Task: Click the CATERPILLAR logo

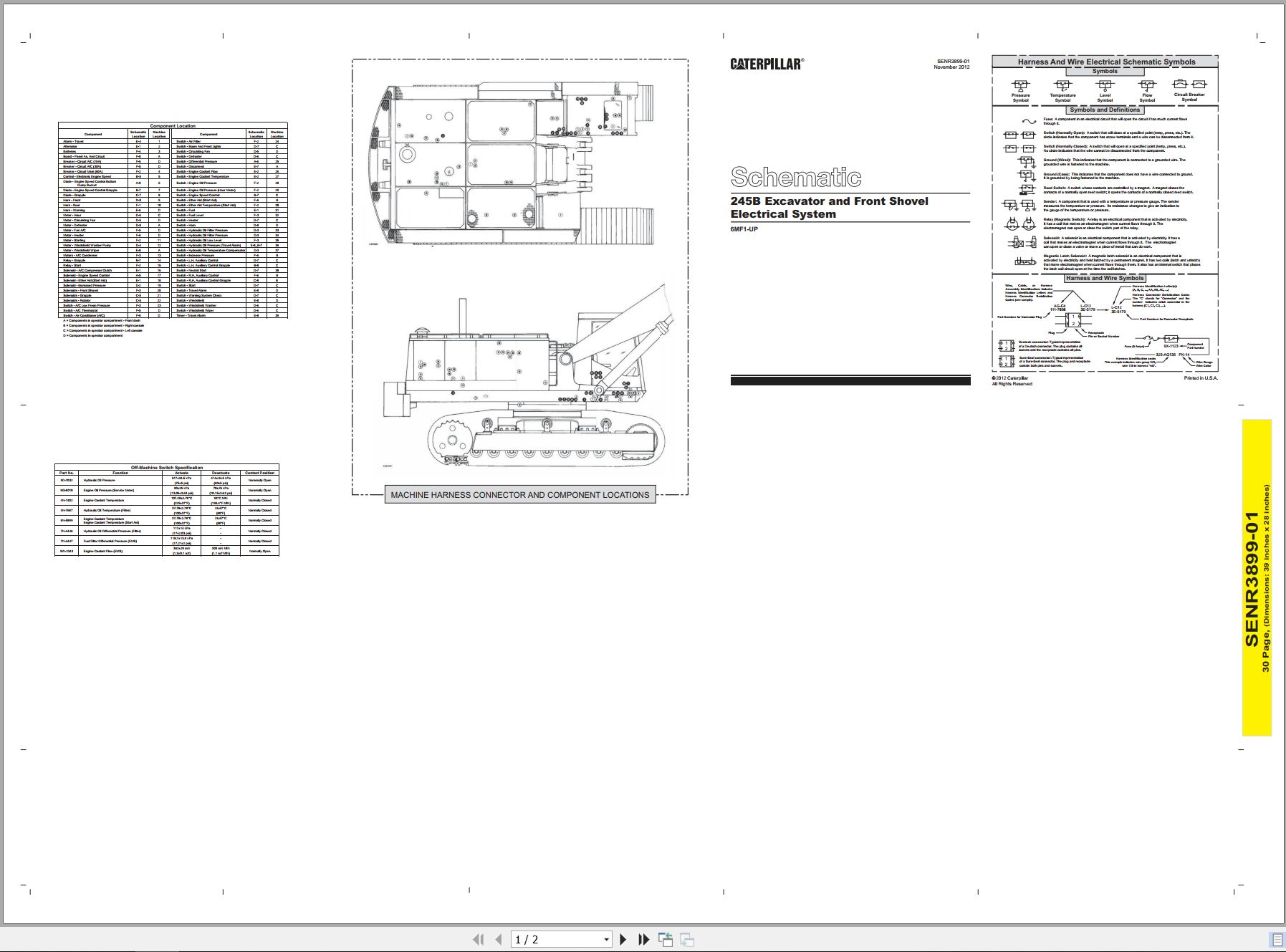Action: click(x=767, y=64)
